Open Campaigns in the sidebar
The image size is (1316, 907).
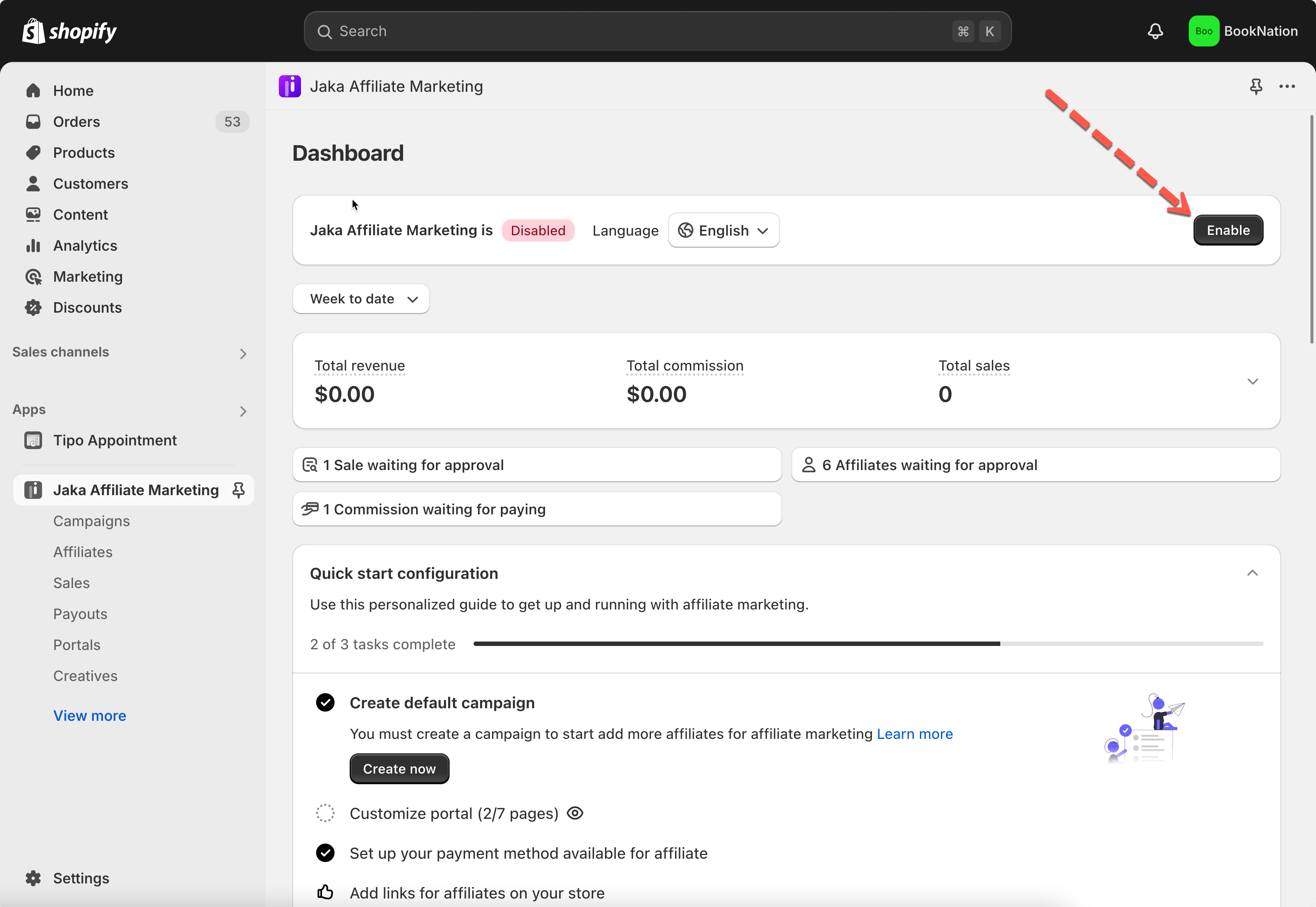(x=91, y=521)
